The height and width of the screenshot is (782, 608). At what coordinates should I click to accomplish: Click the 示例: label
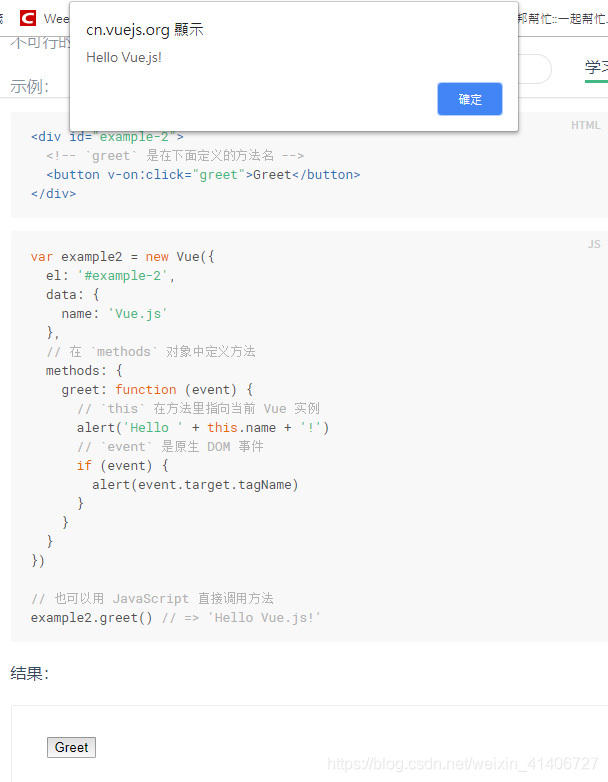[29, 86]
